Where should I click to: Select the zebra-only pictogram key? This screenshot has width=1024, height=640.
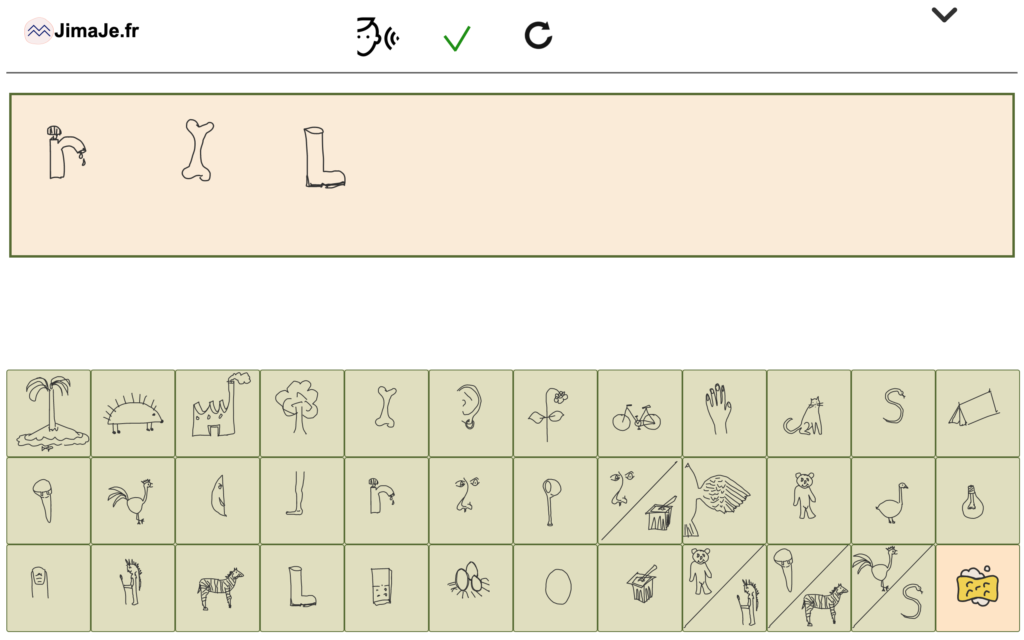click(x=217, y=588)
